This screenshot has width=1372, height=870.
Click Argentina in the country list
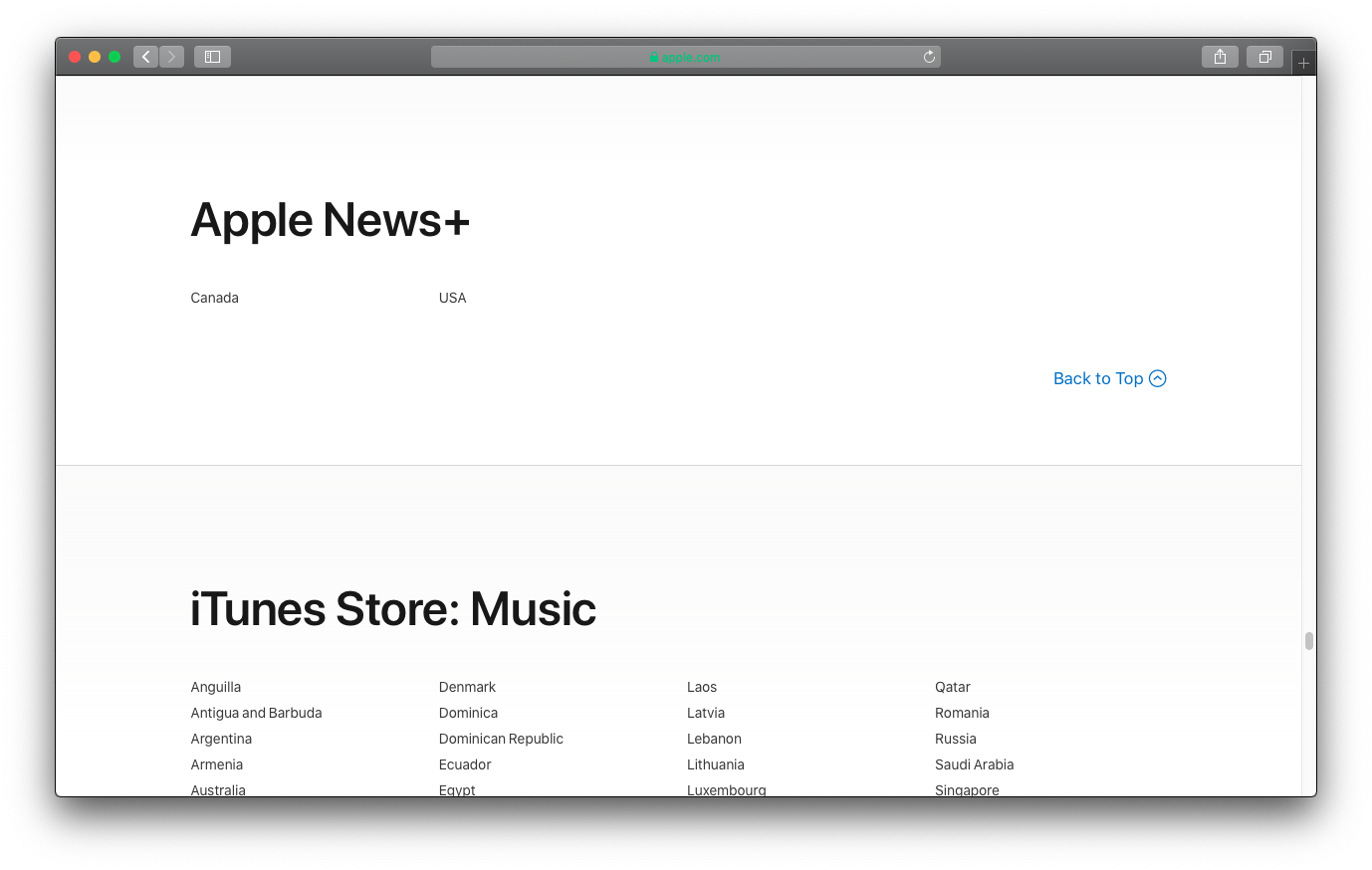(221, 739)
